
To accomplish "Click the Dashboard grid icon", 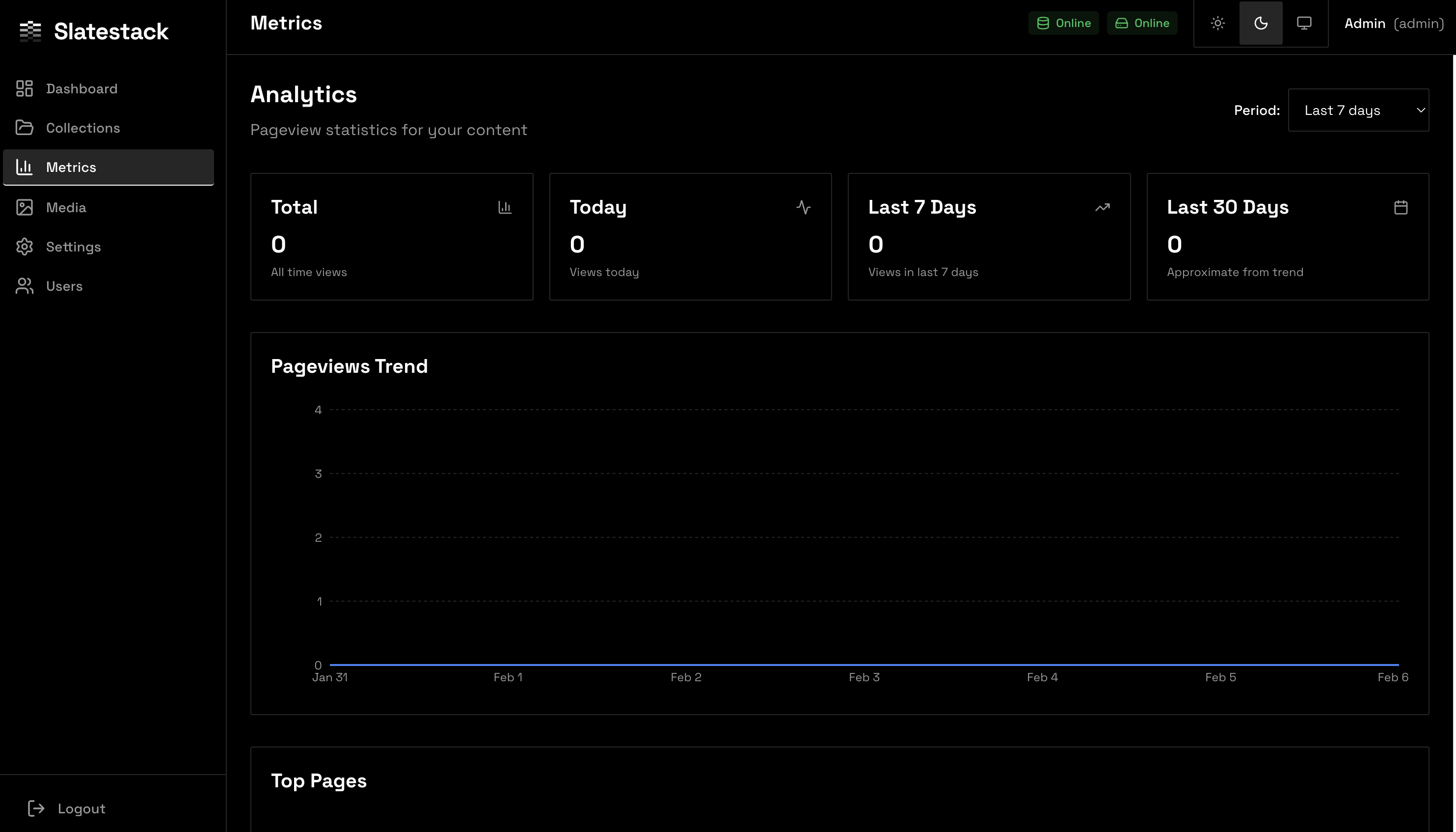I will (x=25, y=88).
